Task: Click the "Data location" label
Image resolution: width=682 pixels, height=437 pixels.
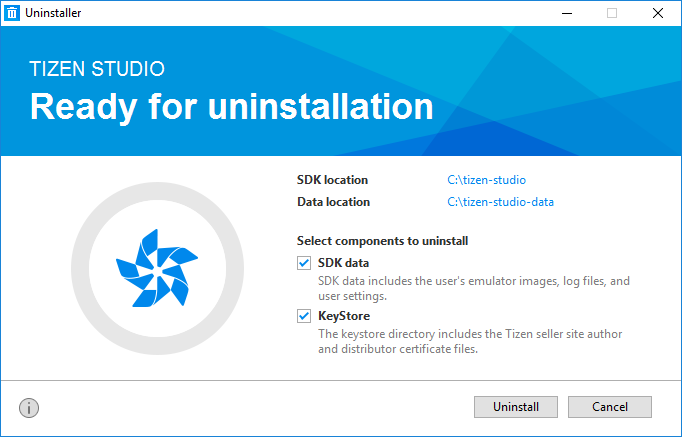Action: pyautogui.click(x=333, y=202)
